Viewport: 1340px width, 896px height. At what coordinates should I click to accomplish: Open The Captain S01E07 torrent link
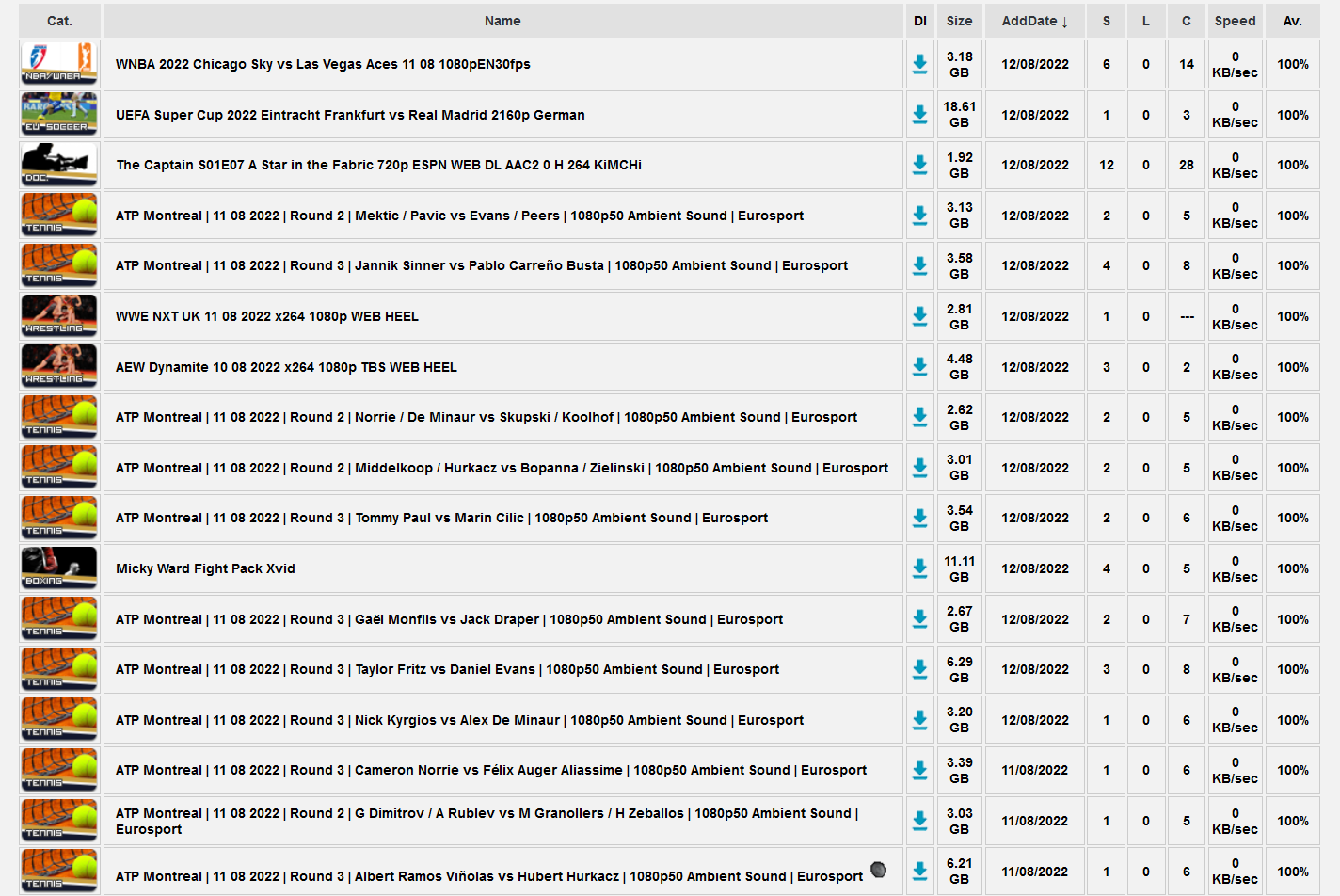pos(378,165)
